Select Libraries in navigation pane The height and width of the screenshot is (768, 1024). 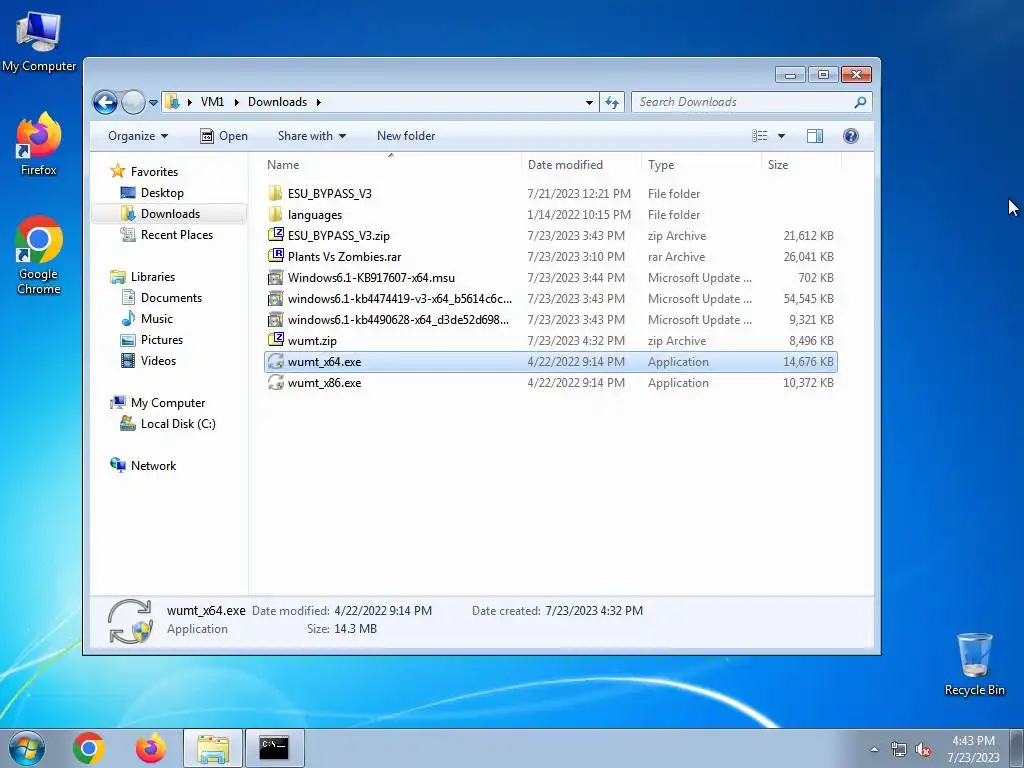coord(153,277)
